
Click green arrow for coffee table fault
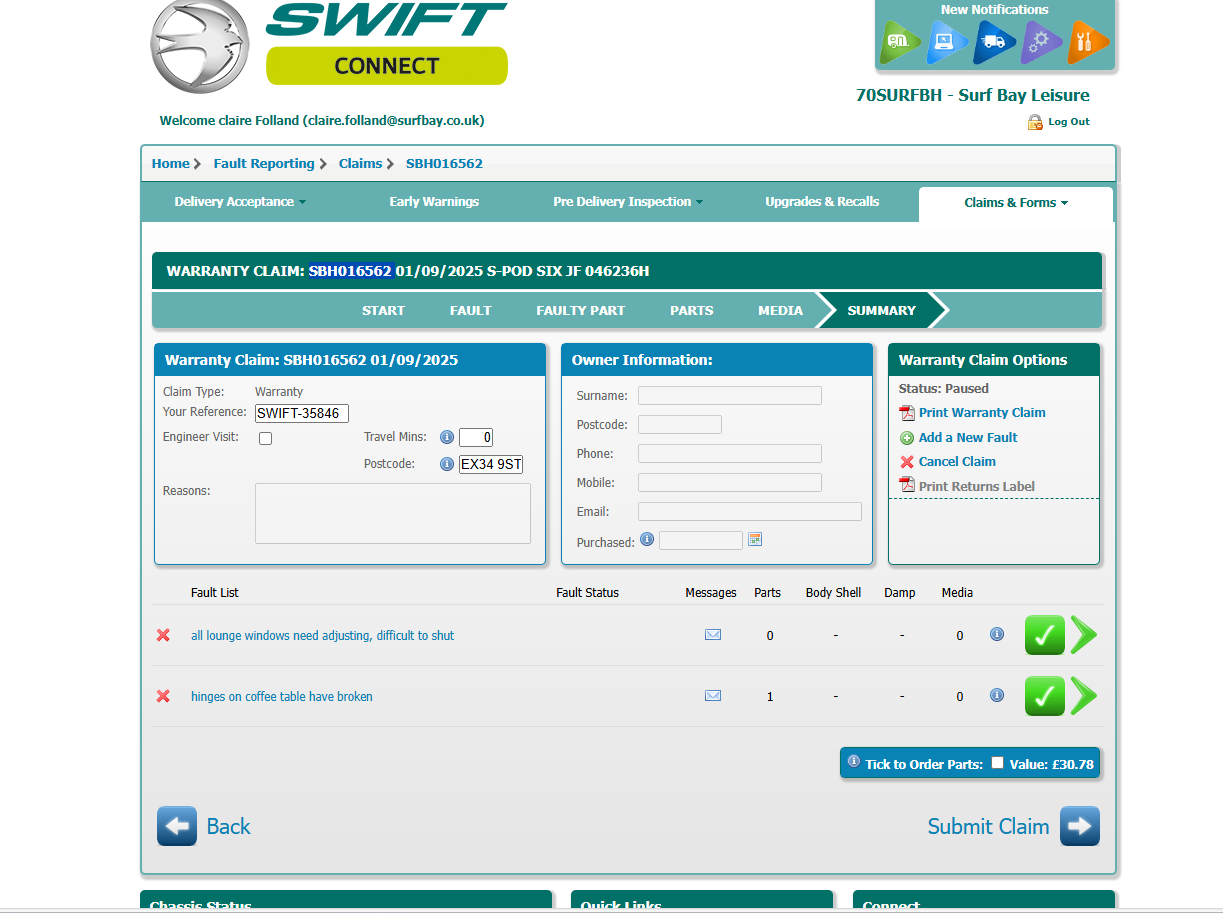[1083, 696]
